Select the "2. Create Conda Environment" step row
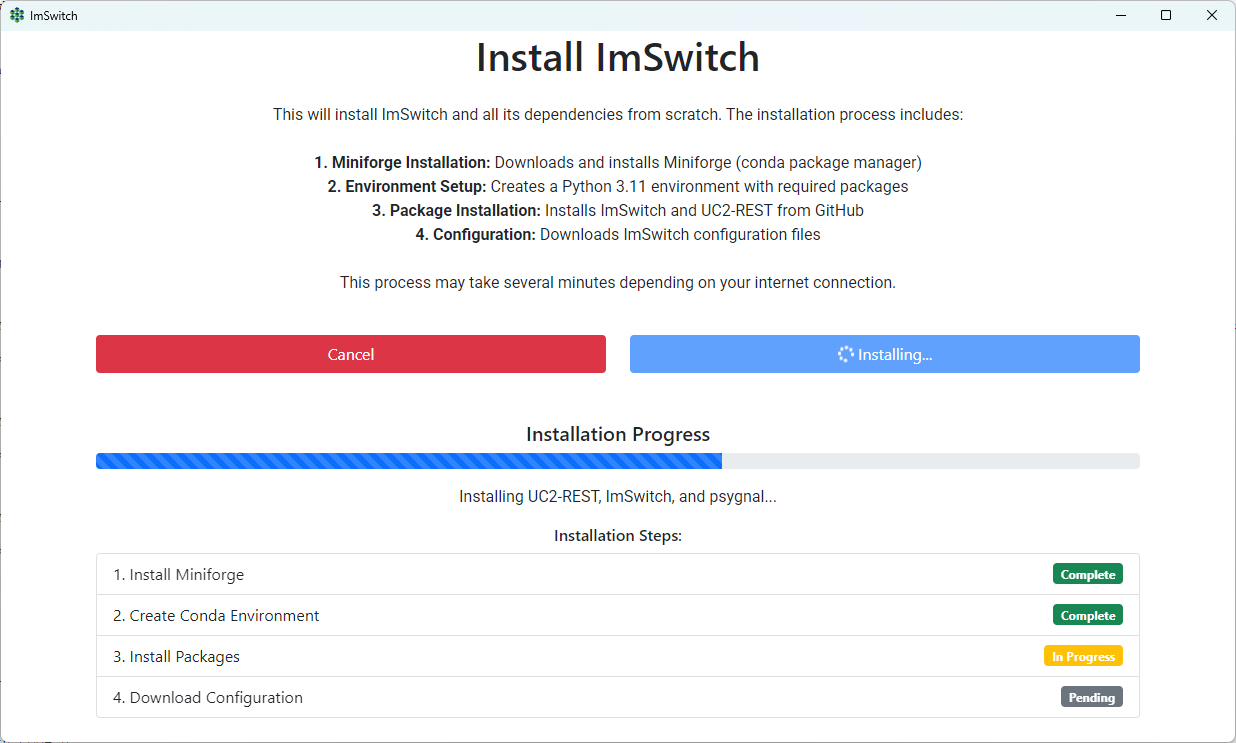This screenshot has height=743, width=1236. pyautogui.click(x=618, y=615)
